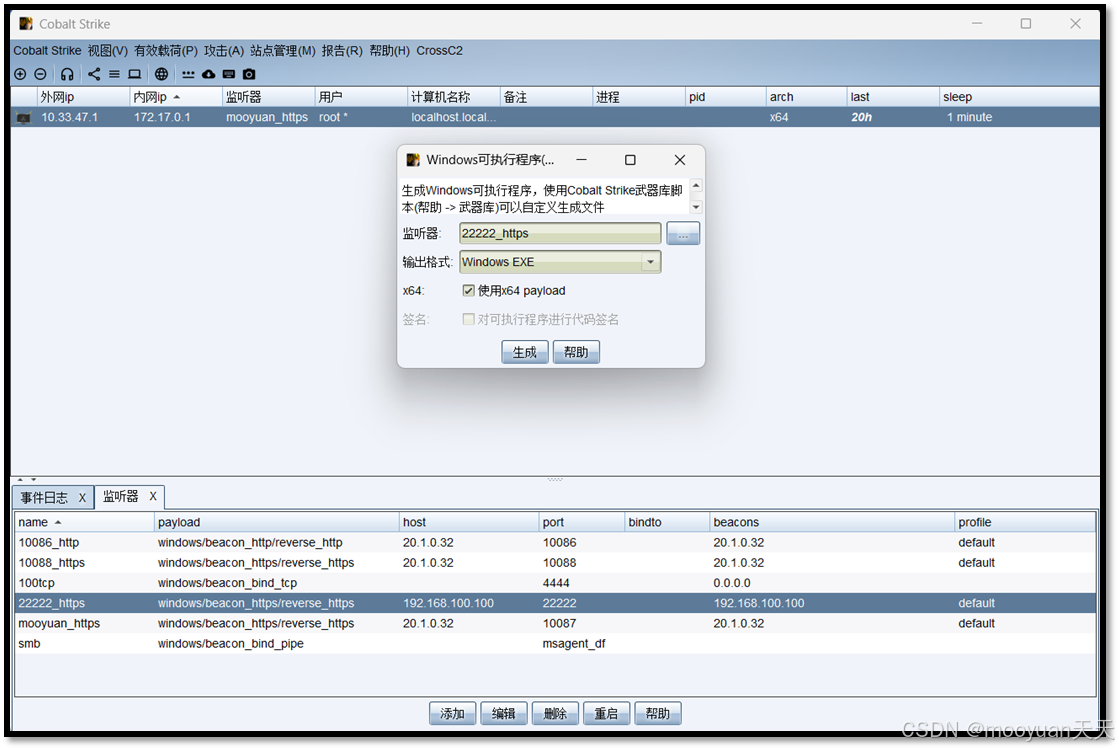Click the 生成 button in dialog

pyautogui.click(x=525, y=352)
